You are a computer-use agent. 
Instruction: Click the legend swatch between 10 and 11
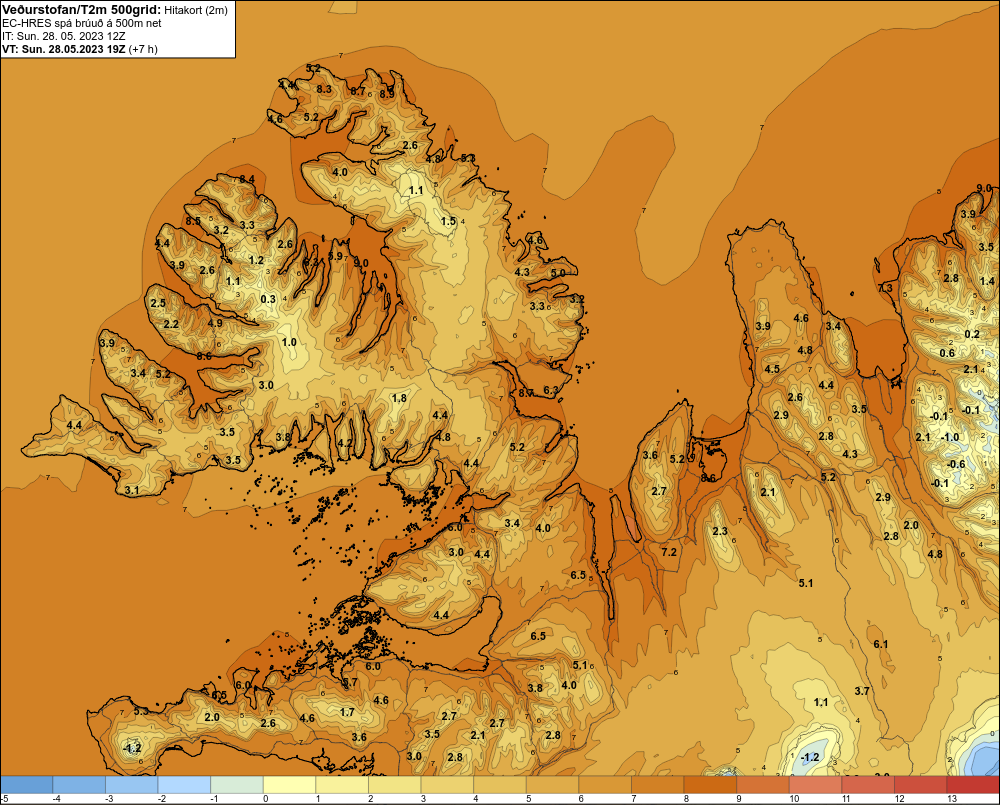coord(815,785)
